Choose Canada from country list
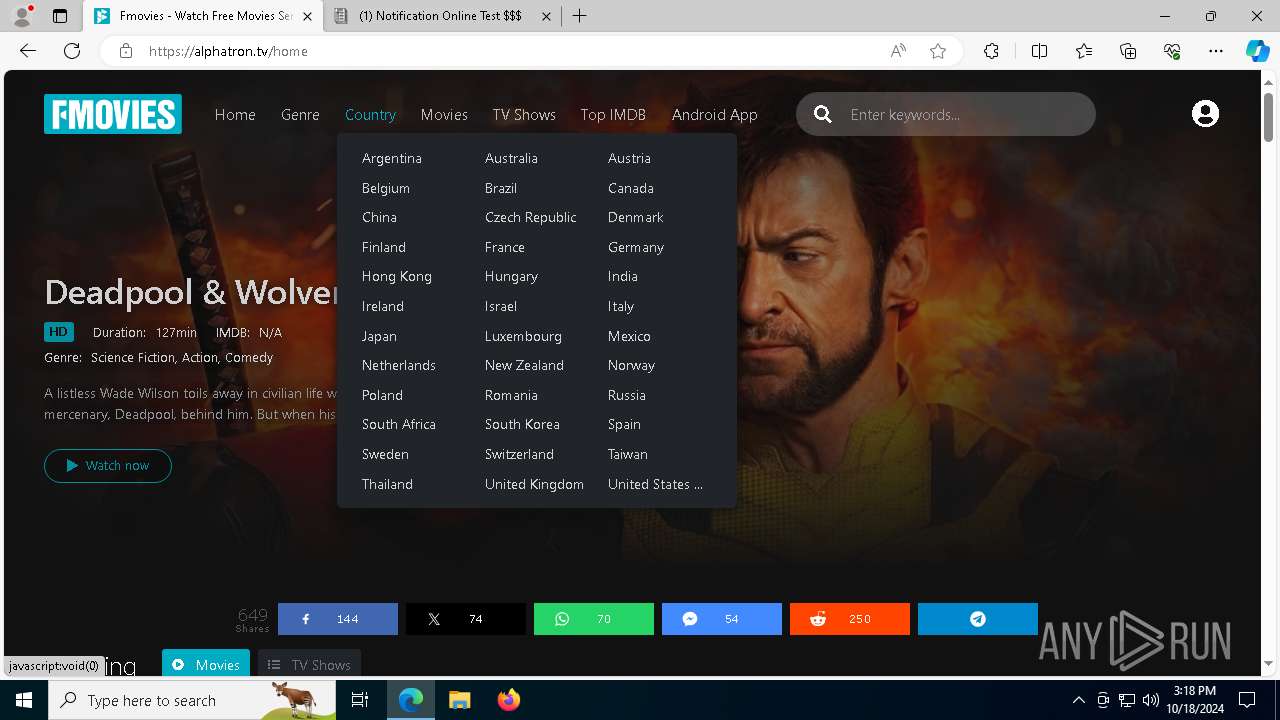The width and height of the screenshot is (1280, 720). point(631,188)
